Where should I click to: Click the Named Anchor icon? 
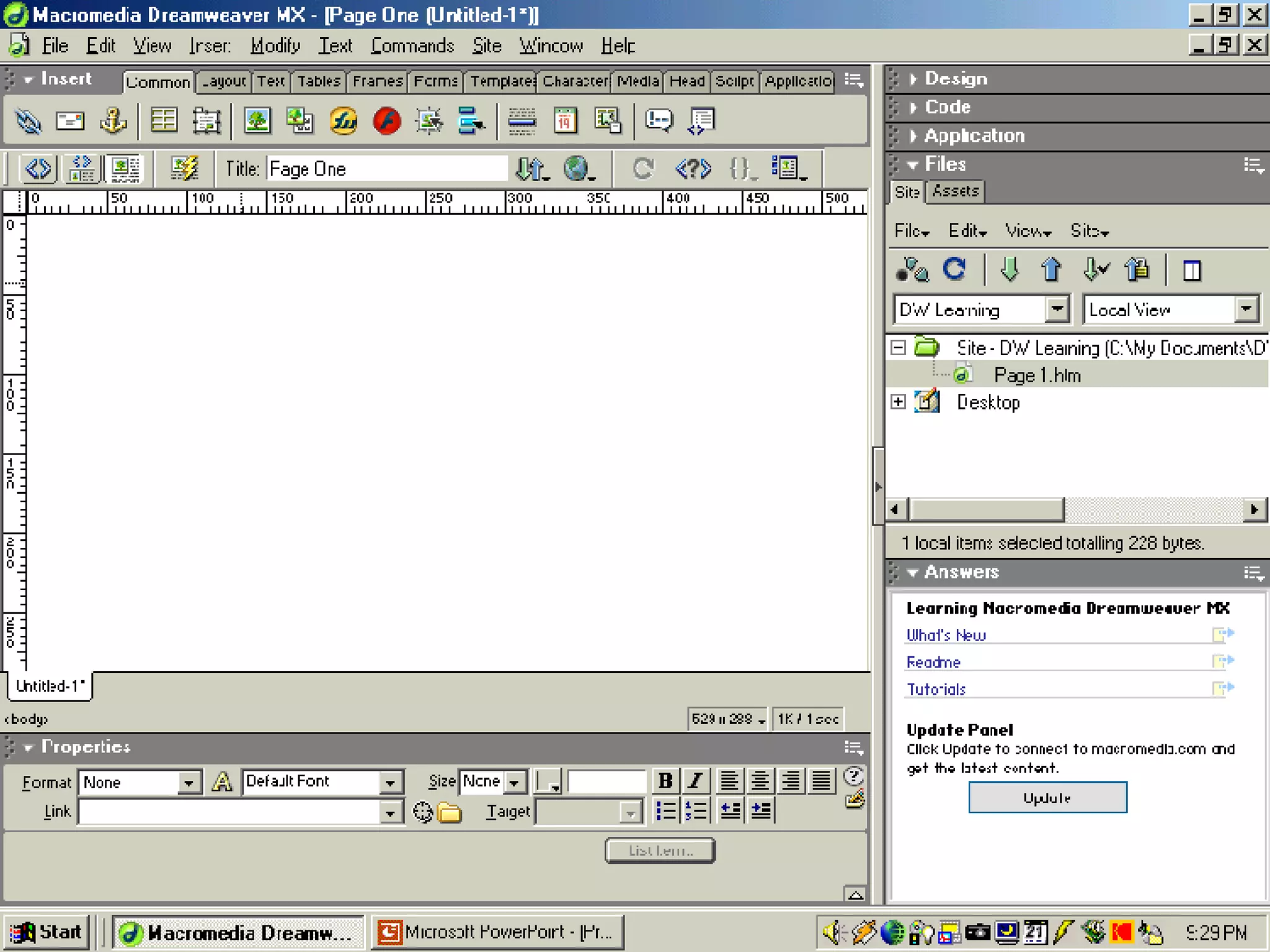(x=113, y=120)
